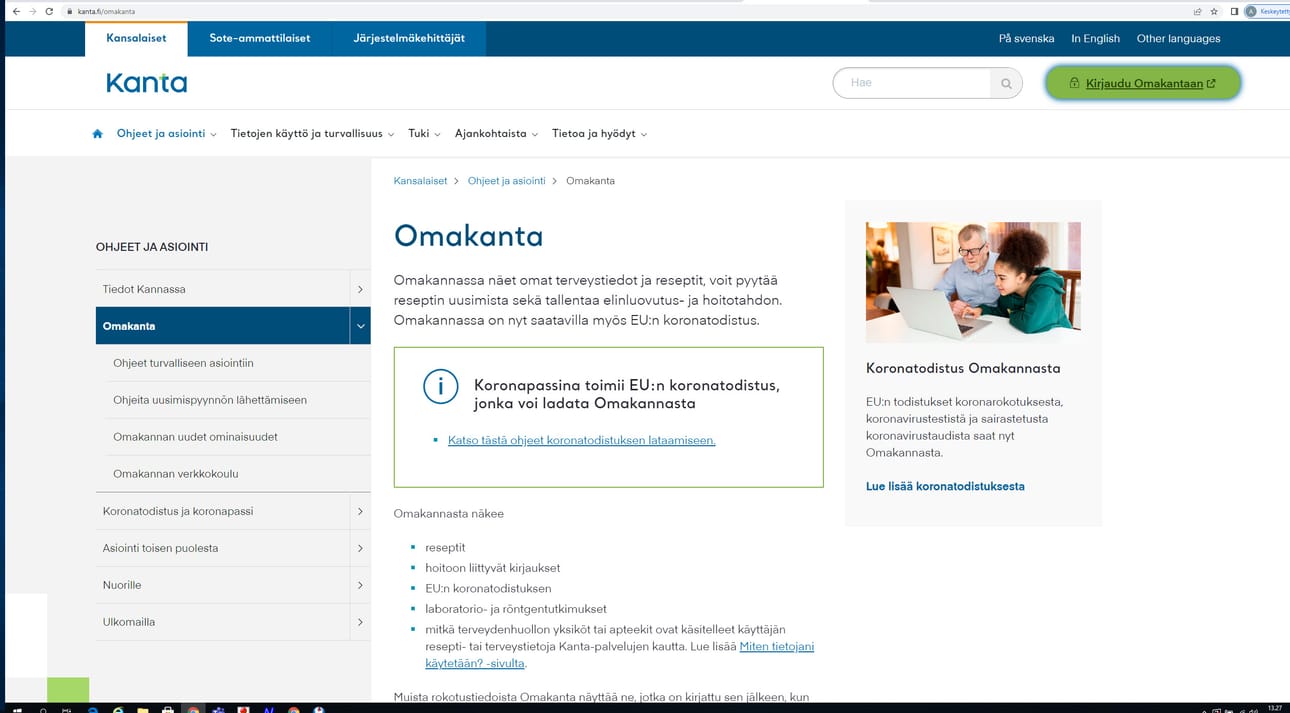Click the Lue lisää koronatodistuksesta link
Screen dimensions: 1290x713
[x=945, y=486]
